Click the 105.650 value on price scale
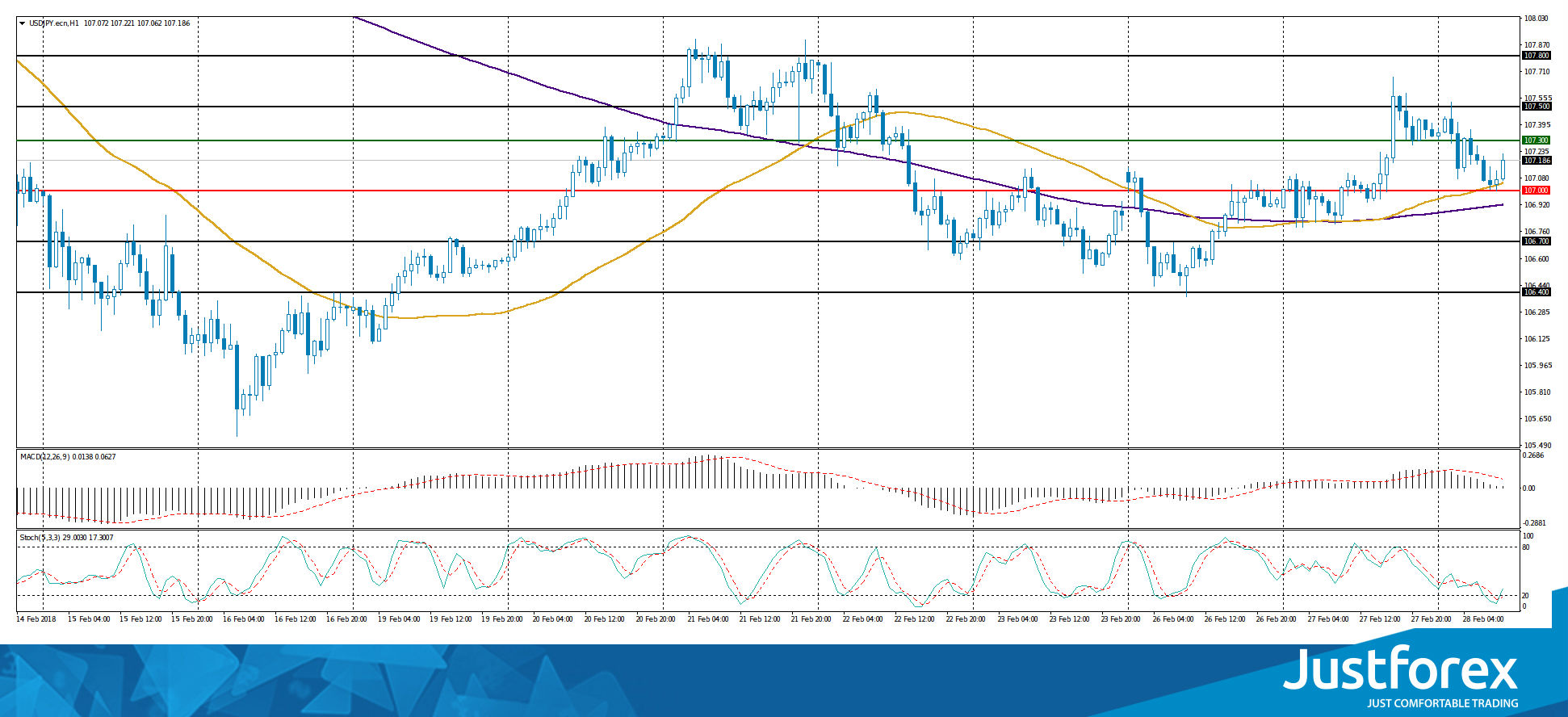 coord(1536,419)
